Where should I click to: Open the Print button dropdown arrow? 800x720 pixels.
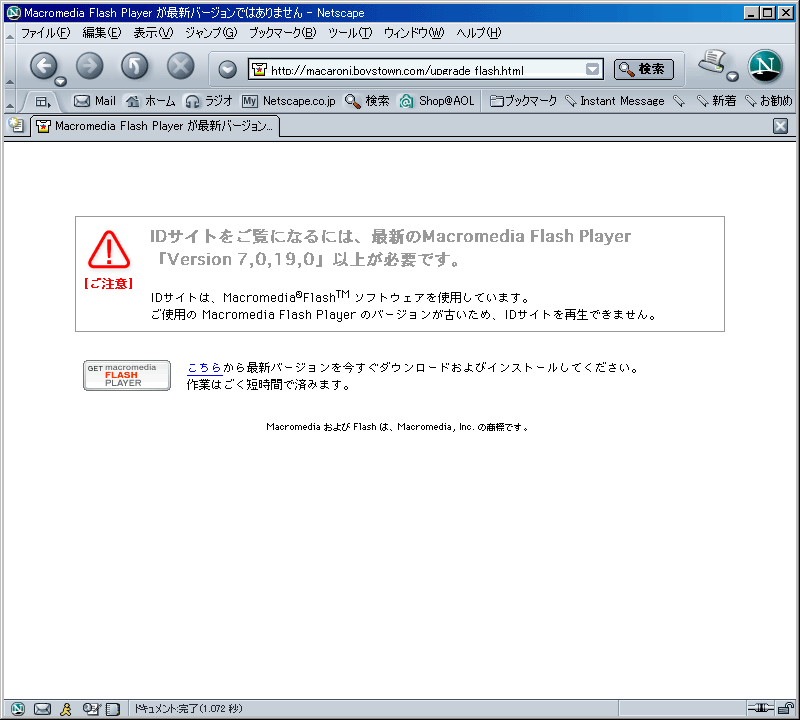tap(733, 77)
